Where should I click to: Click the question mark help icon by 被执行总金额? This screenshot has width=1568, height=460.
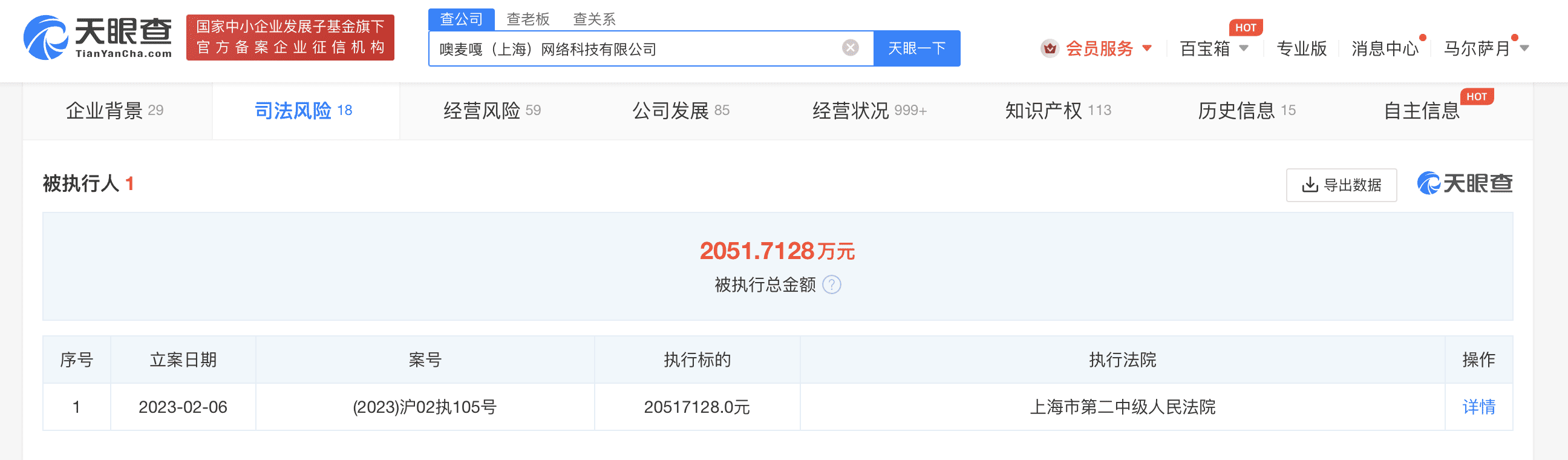[831, 284]
